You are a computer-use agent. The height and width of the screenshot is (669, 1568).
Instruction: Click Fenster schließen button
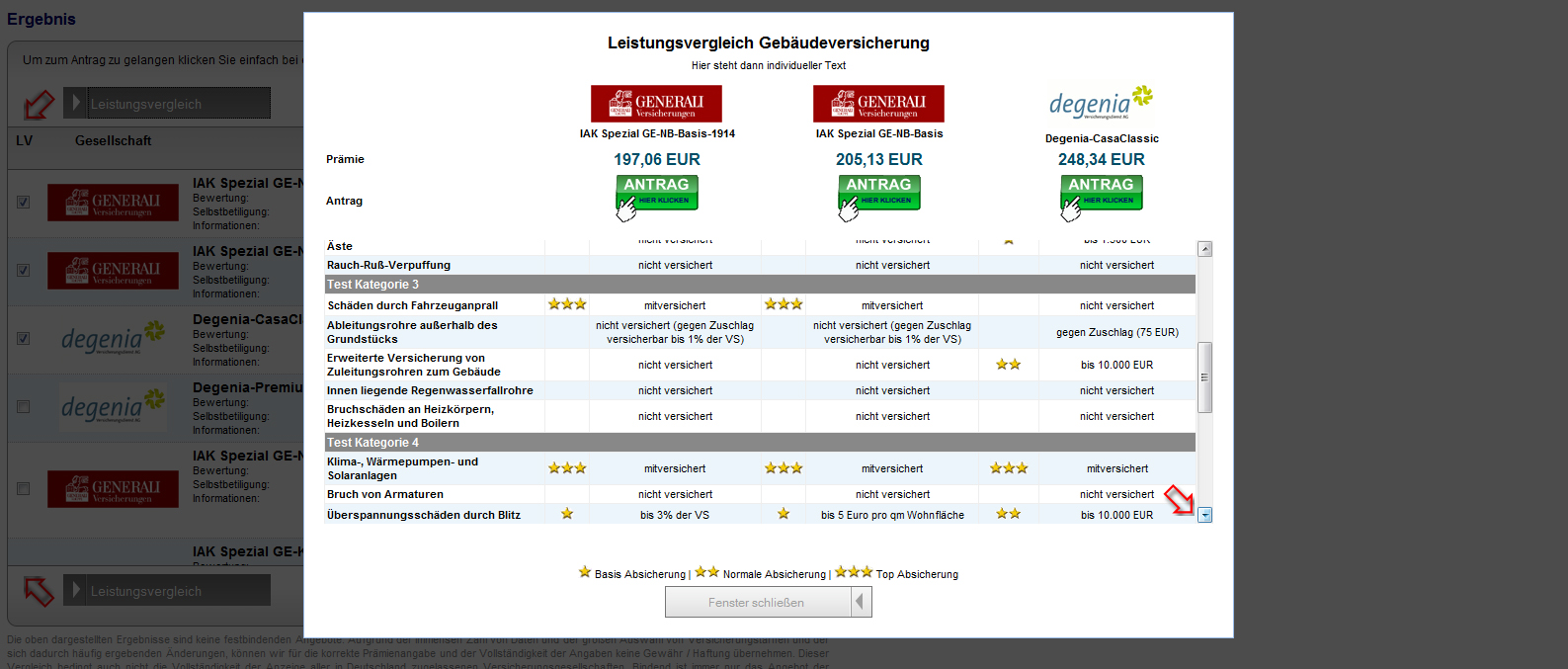768,602
